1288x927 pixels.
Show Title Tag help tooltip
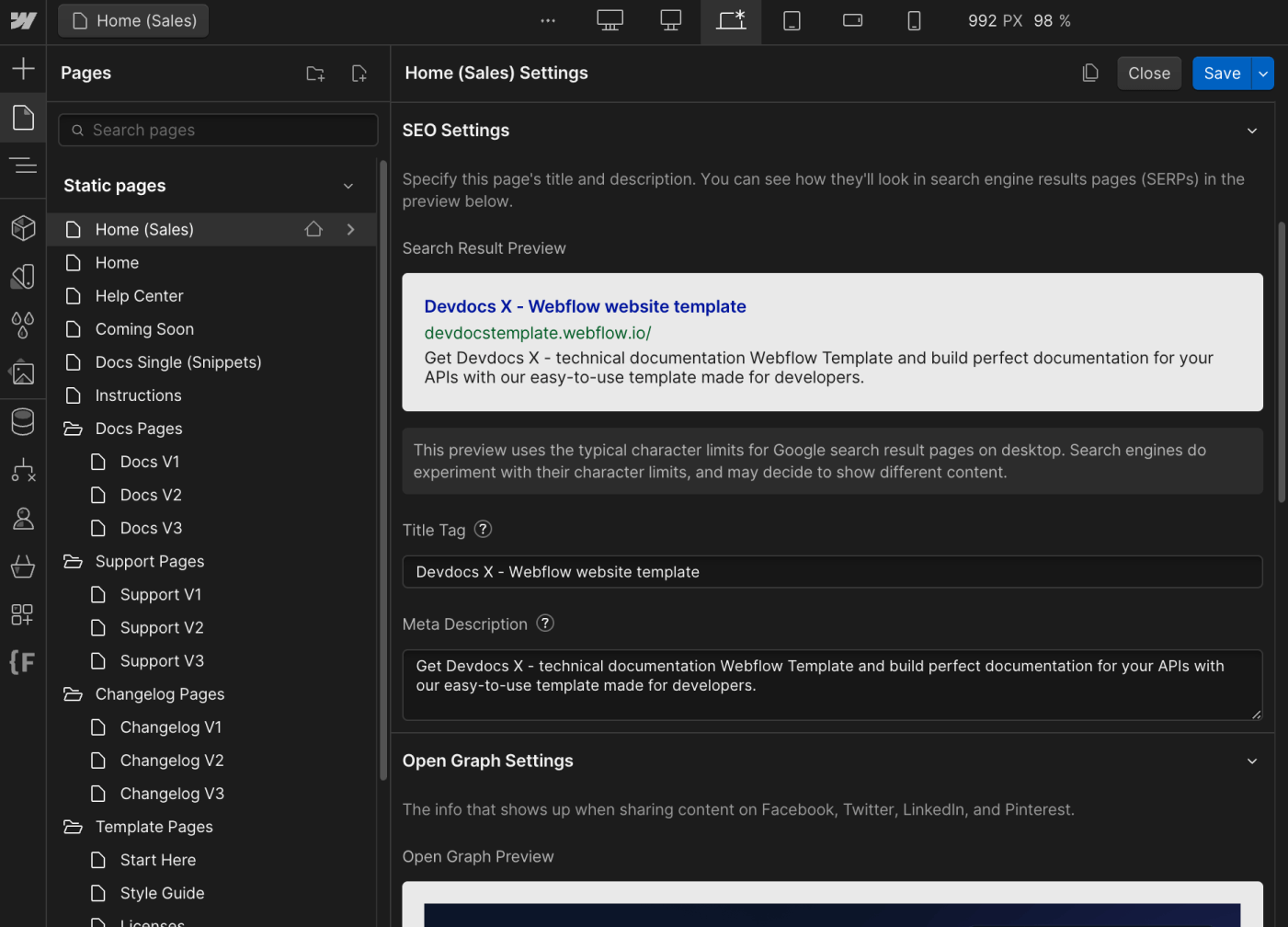pyautogui.click(x=483, y=529)
